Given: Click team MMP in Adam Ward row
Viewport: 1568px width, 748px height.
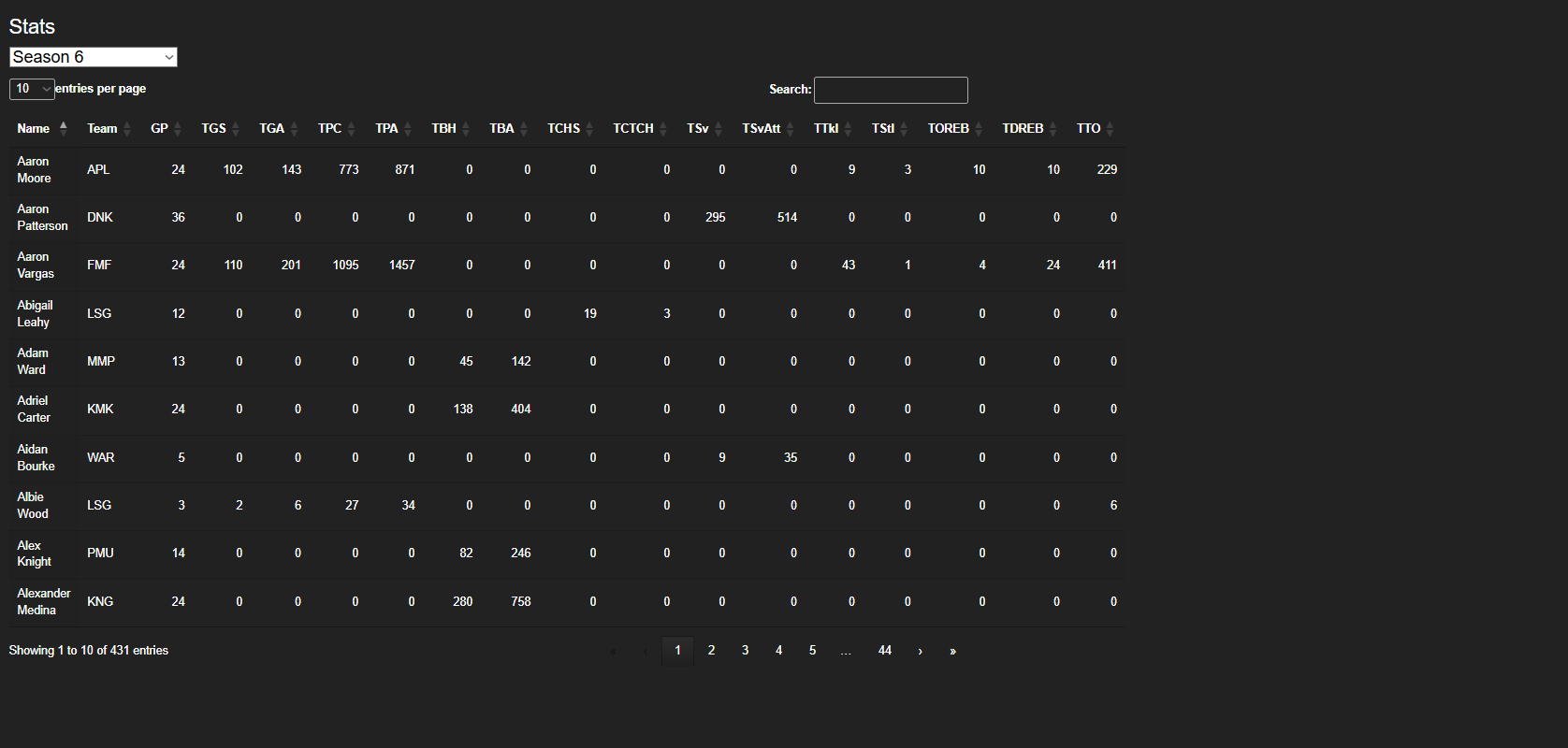Looking at the screenshot, I should click(x=101, y=361).
